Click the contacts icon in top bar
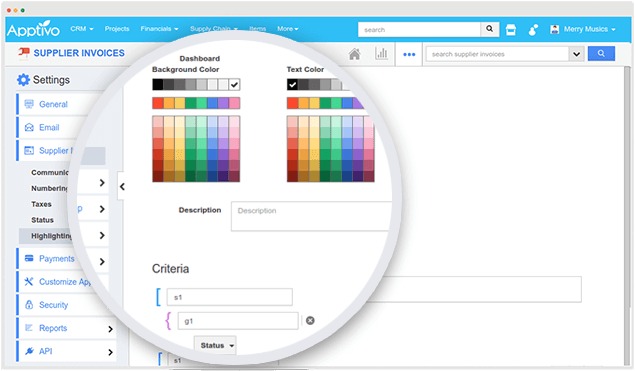 click(533, 29)
